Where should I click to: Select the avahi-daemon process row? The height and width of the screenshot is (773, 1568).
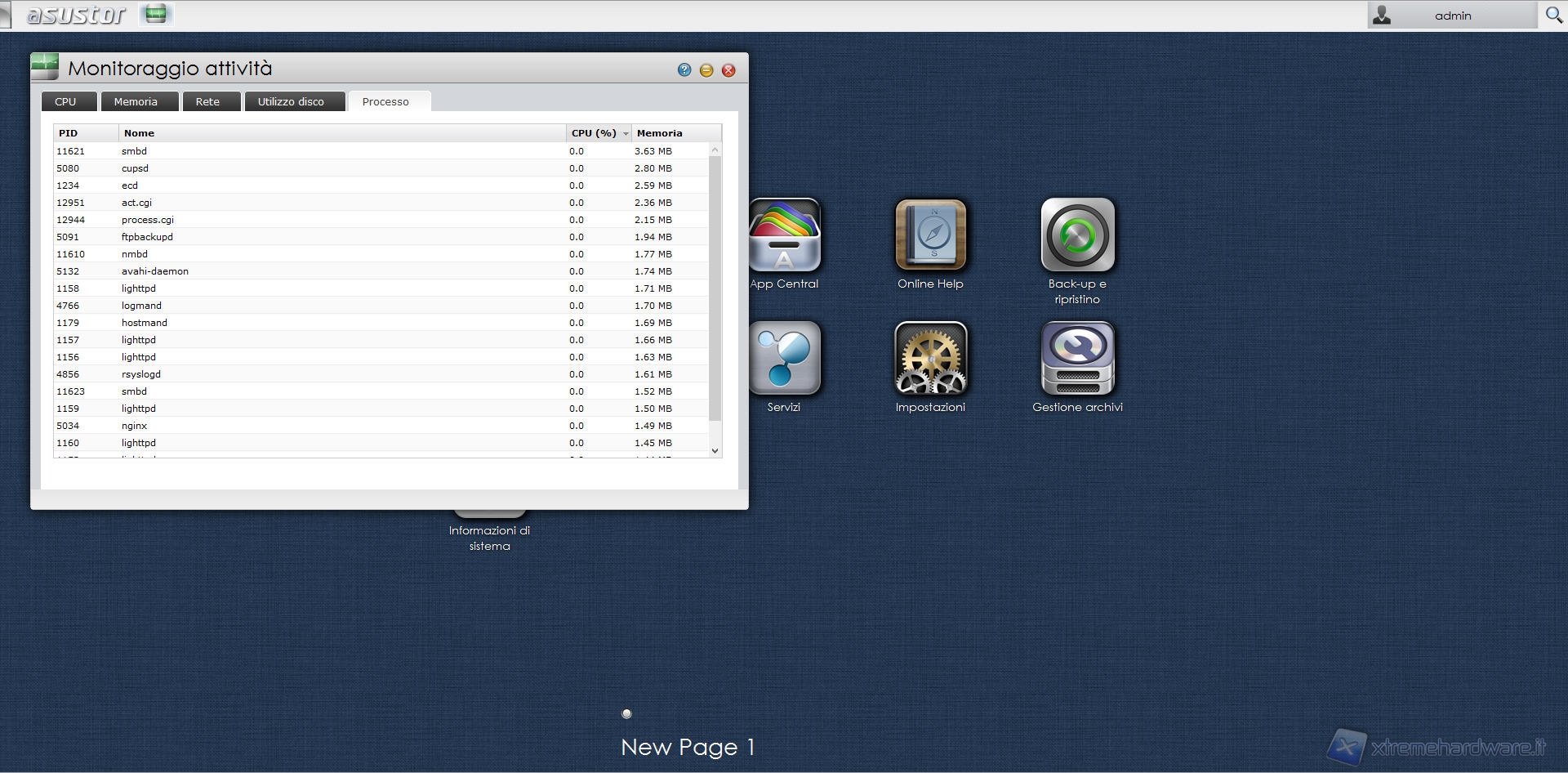click(155, 271)
